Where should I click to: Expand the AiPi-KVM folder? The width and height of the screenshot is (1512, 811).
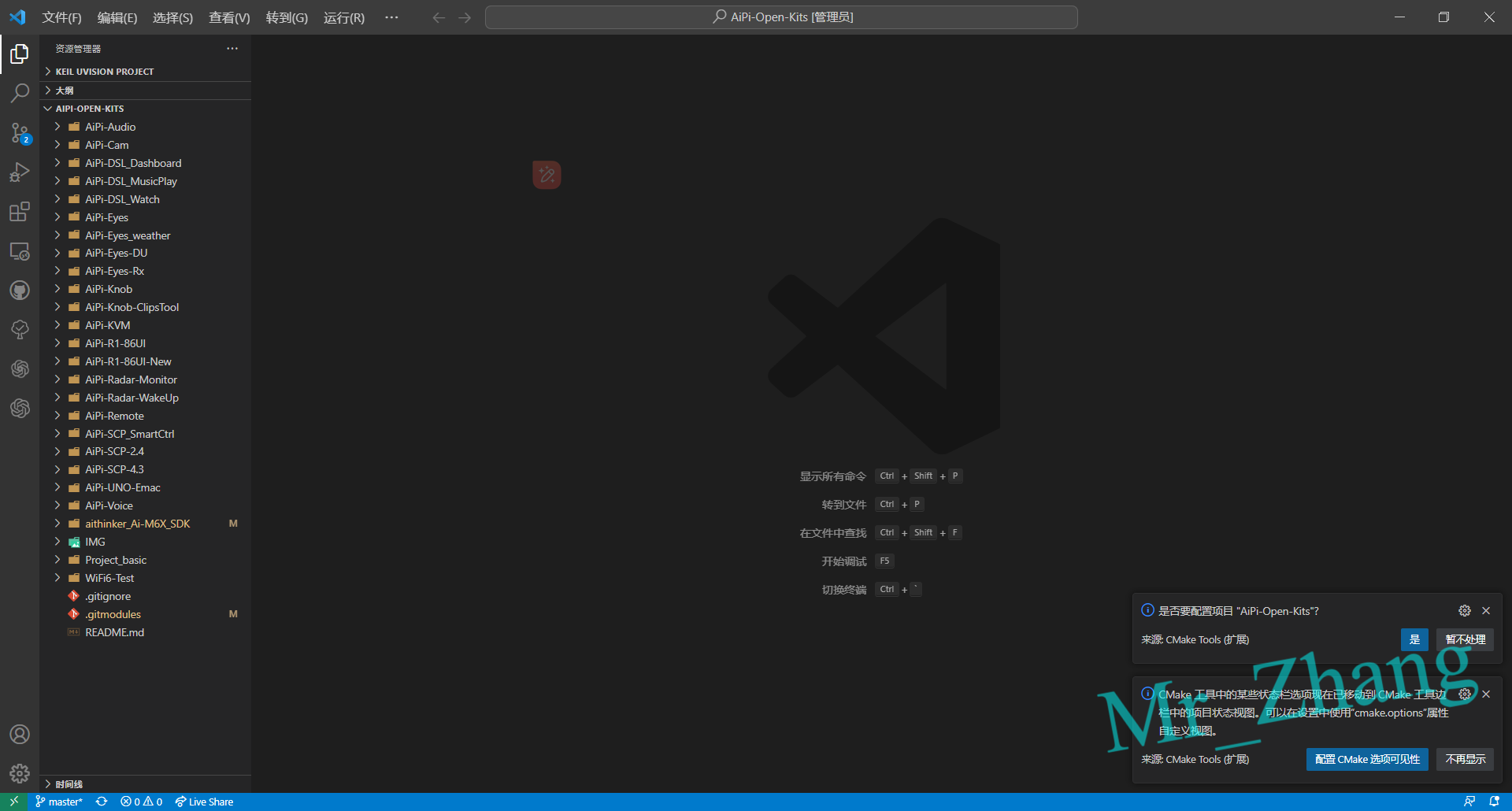[146, 325]
